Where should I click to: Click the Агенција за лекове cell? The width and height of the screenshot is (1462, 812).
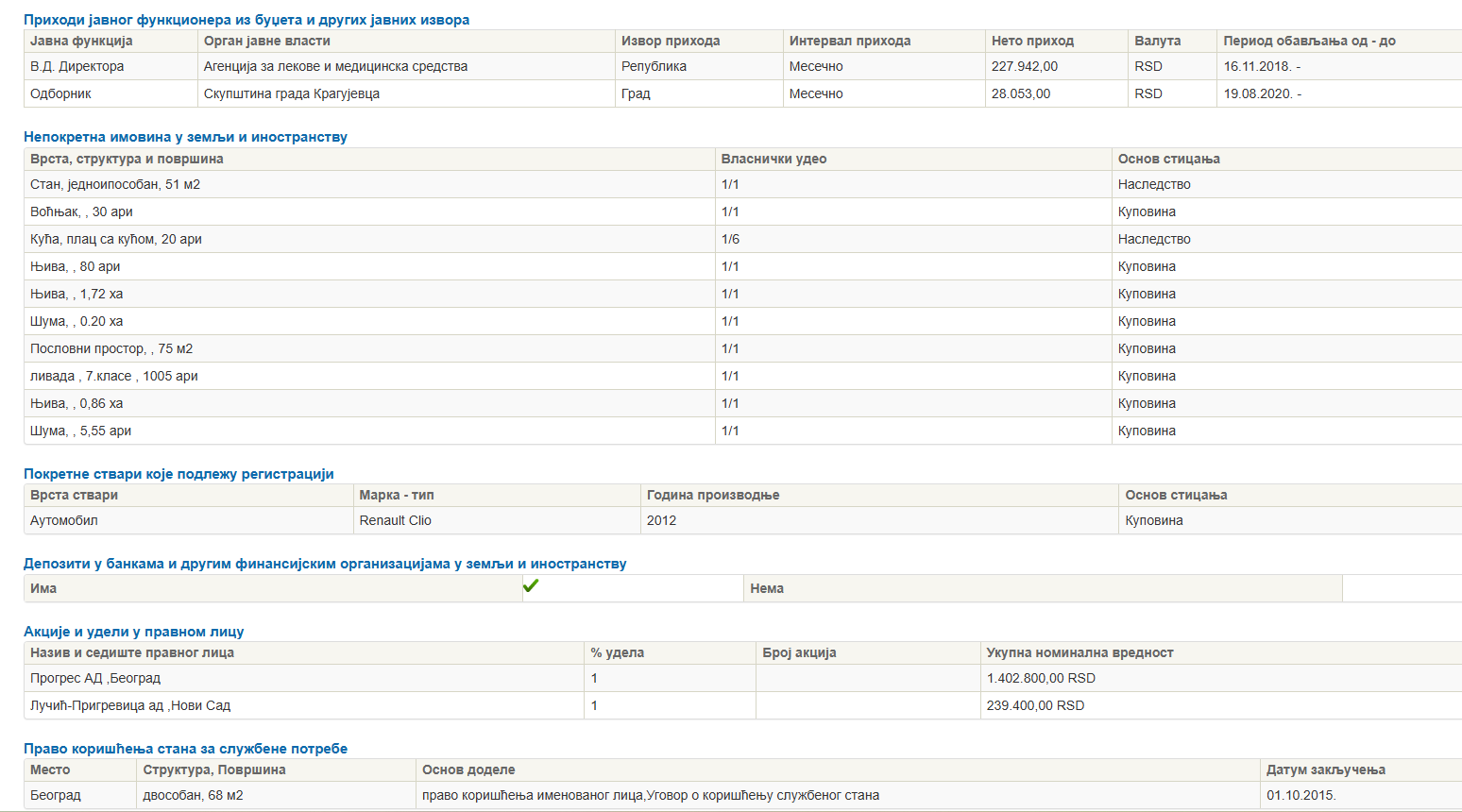point(335,66)
